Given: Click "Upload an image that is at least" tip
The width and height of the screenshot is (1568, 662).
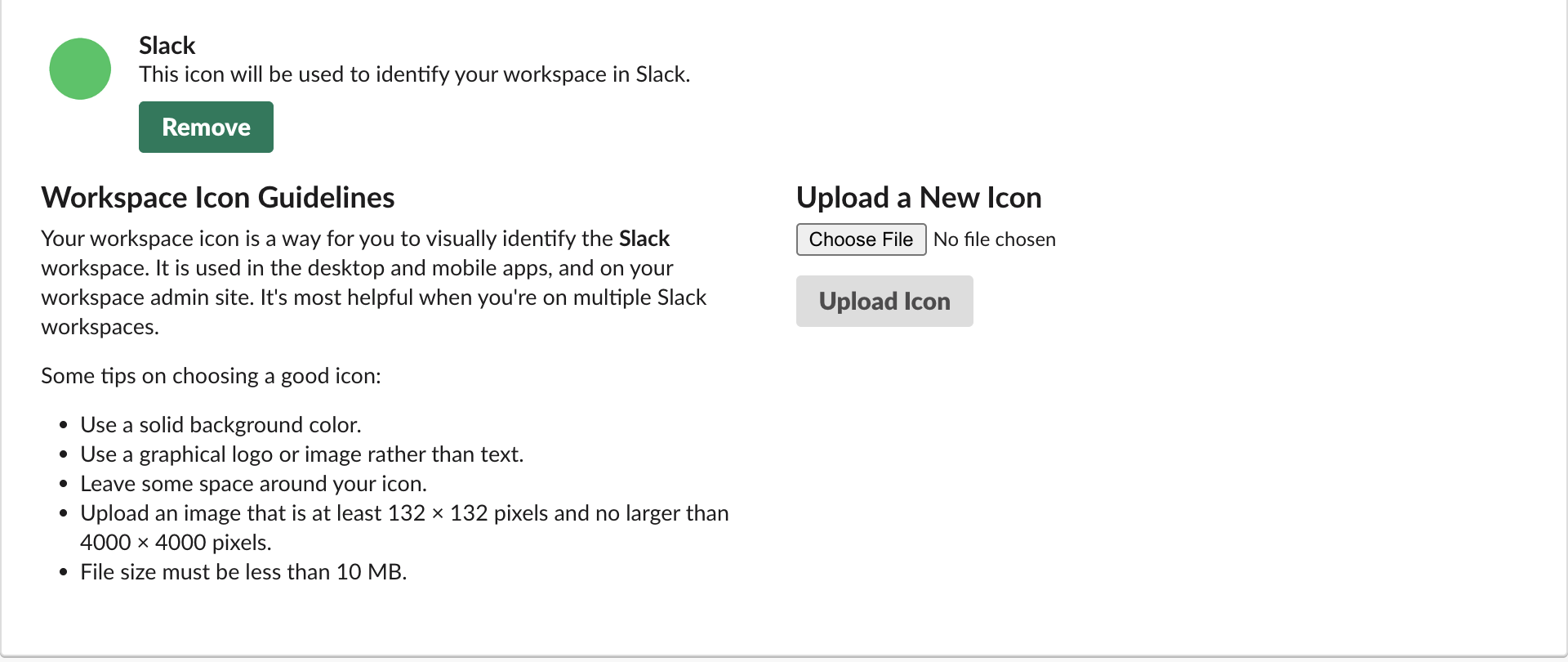Looking at the screenshot, I should tap(404, 528).
